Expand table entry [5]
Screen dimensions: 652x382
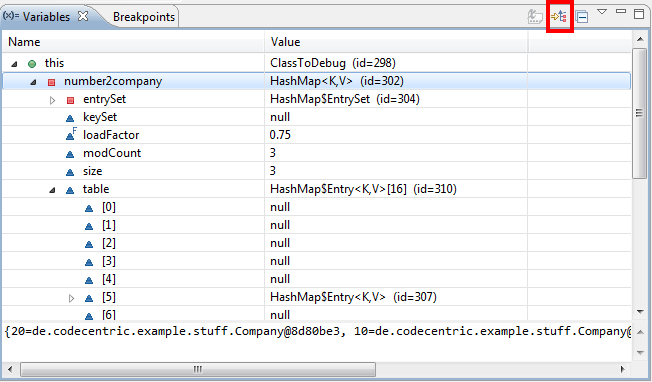pos(72,298)
